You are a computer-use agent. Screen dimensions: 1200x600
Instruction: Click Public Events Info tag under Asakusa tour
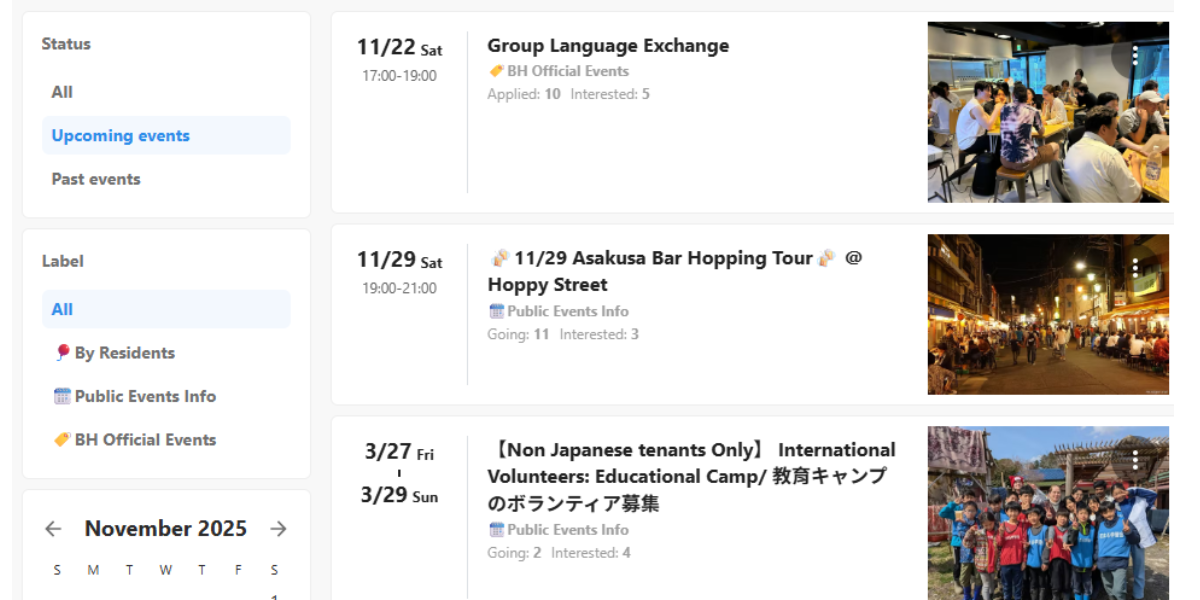[567, 311]
